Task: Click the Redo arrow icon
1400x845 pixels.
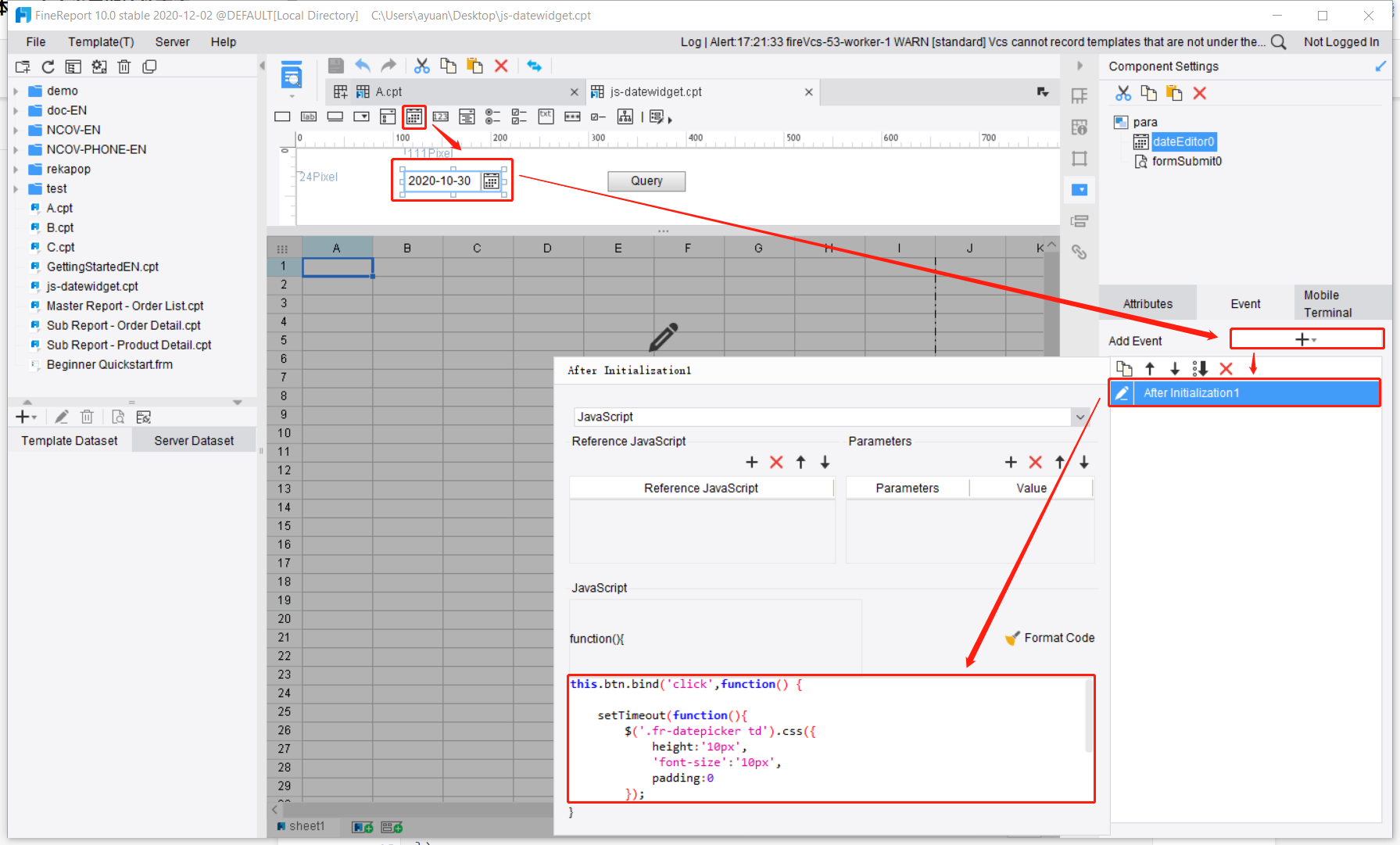Action: tap(388, 66)
